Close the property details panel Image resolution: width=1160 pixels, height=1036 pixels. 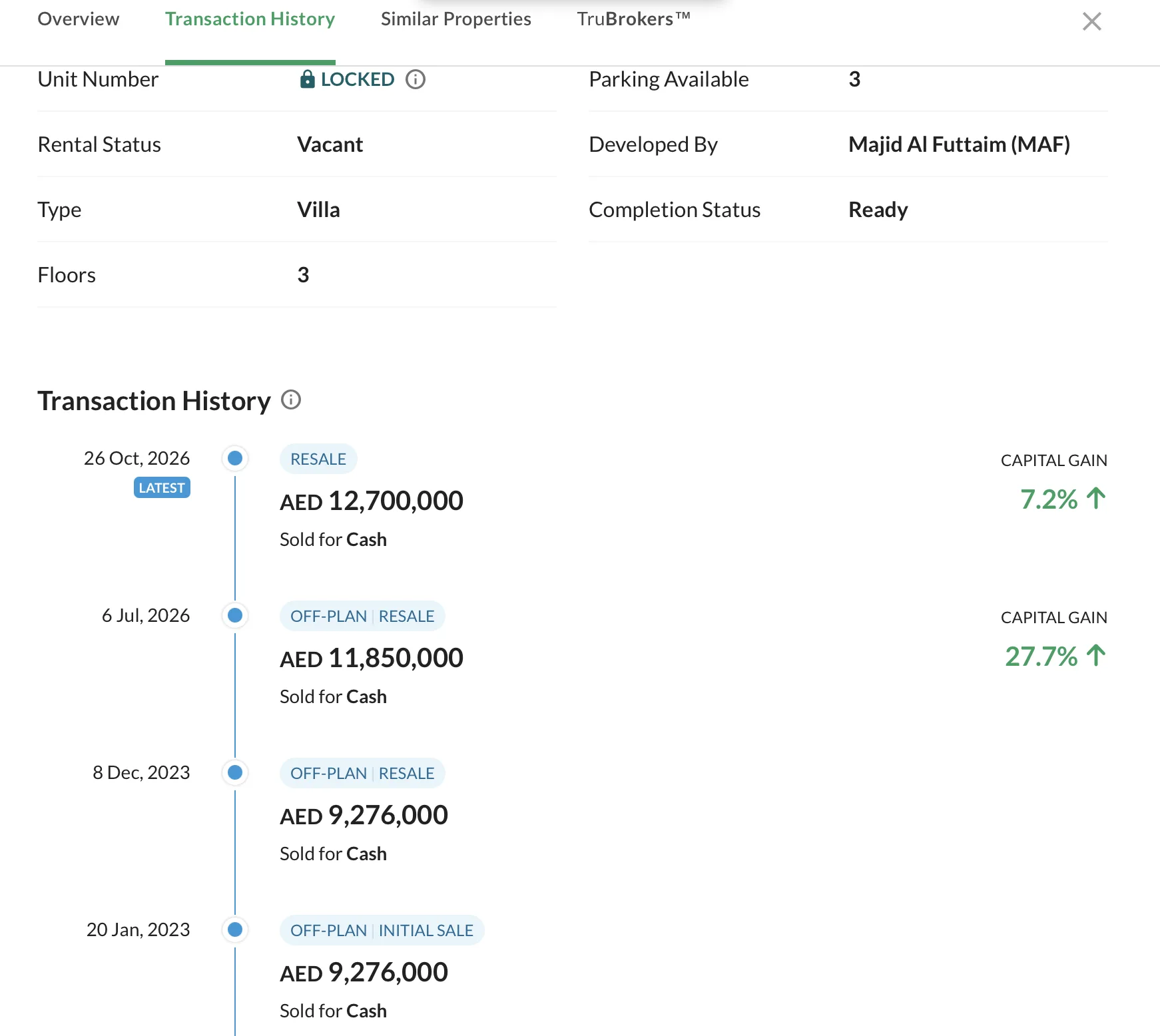click(1091, 21)
